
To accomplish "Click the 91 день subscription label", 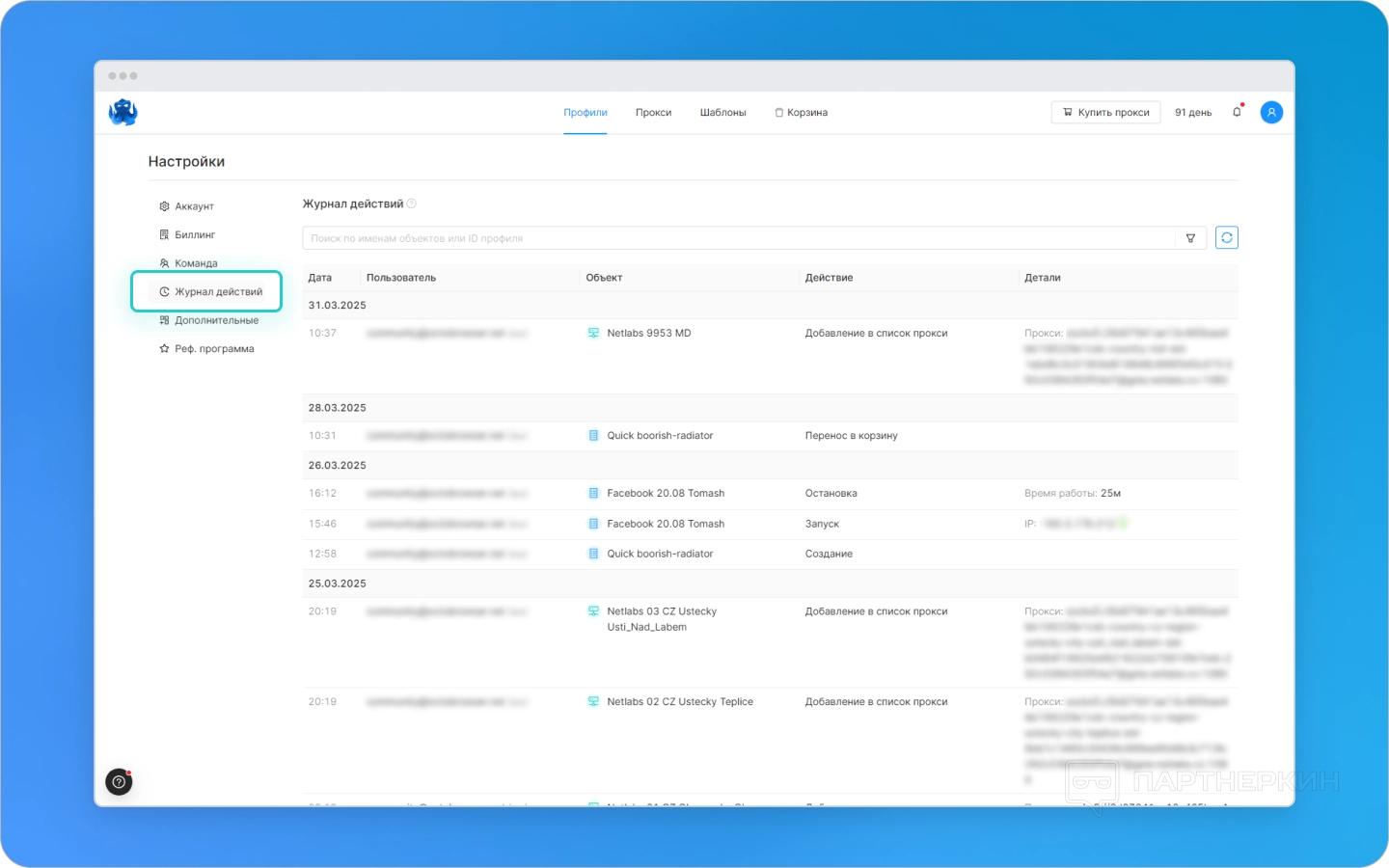I will (x=1193, y=113).
